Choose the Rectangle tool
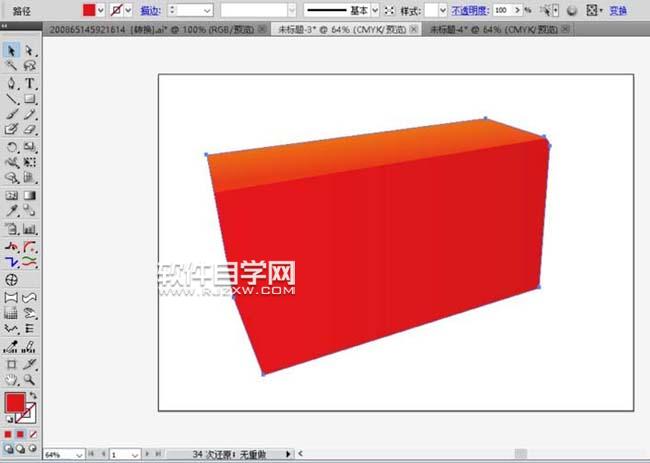This screenshot has width=650, height=463. tap(29, 99)
